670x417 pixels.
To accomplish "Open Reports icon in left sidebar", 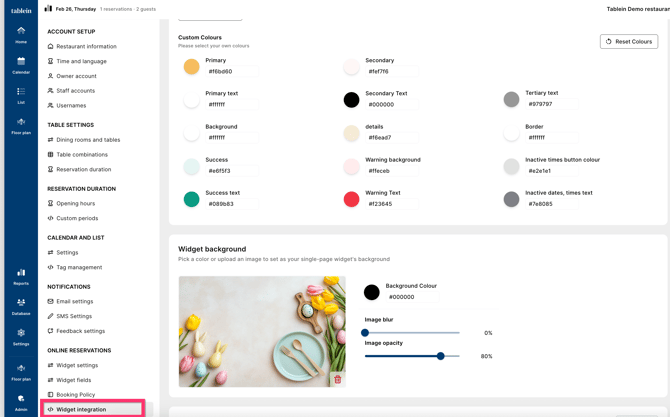I will coord(21,276).
